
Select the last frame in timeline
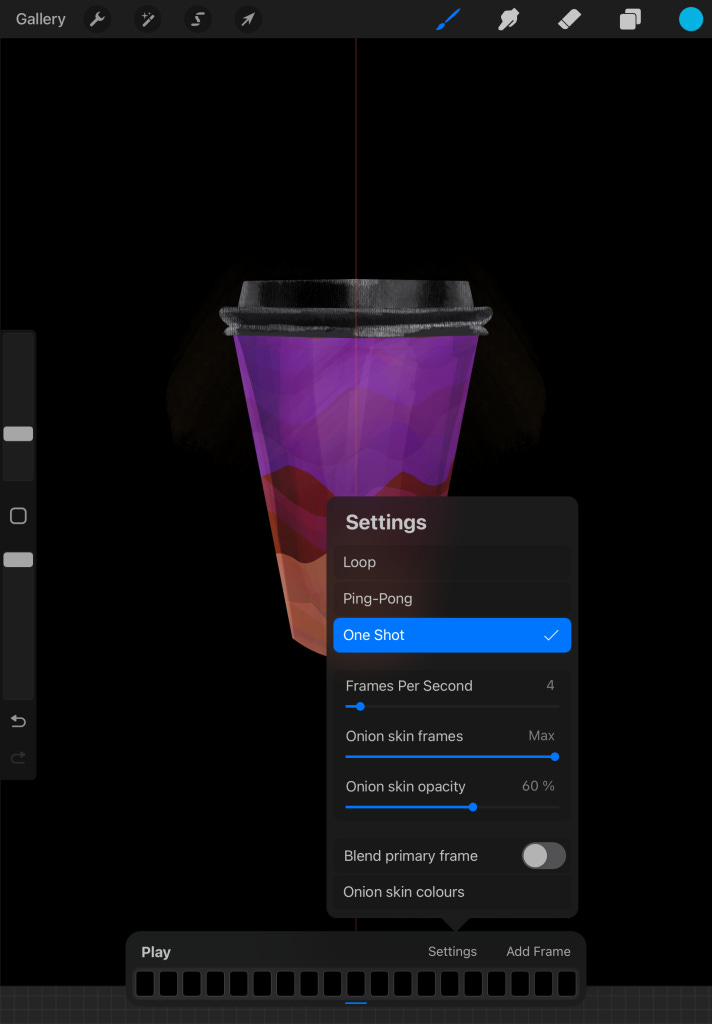(567, 984)
